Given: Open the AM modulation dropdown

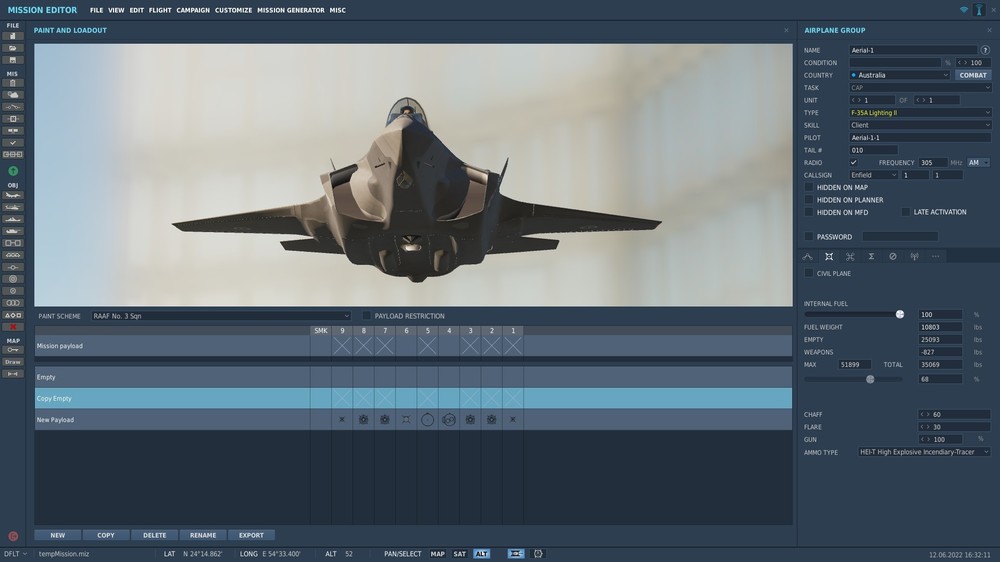Looking at the screenshot, I should coord(978,163).
